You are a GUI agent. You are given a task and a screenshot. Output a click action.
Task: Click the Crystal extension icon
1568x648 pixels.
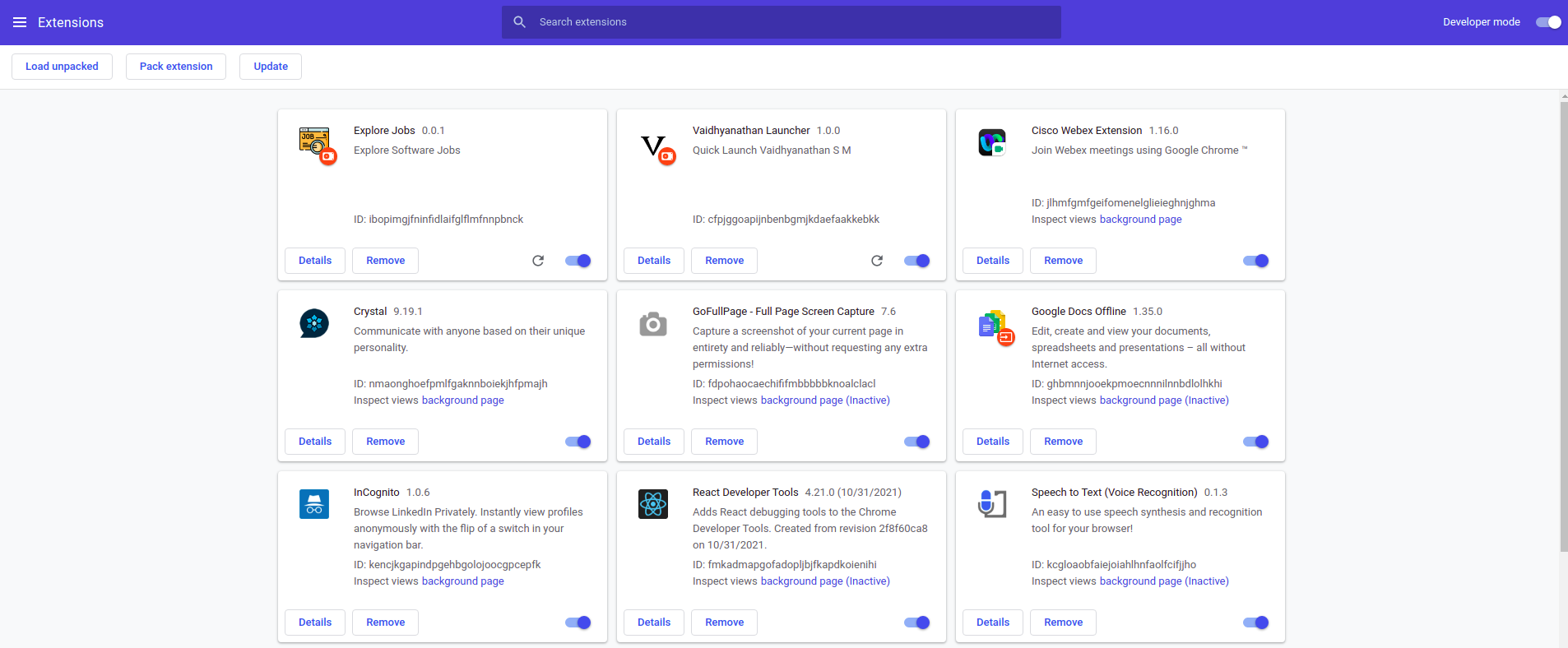click(314, 323)
